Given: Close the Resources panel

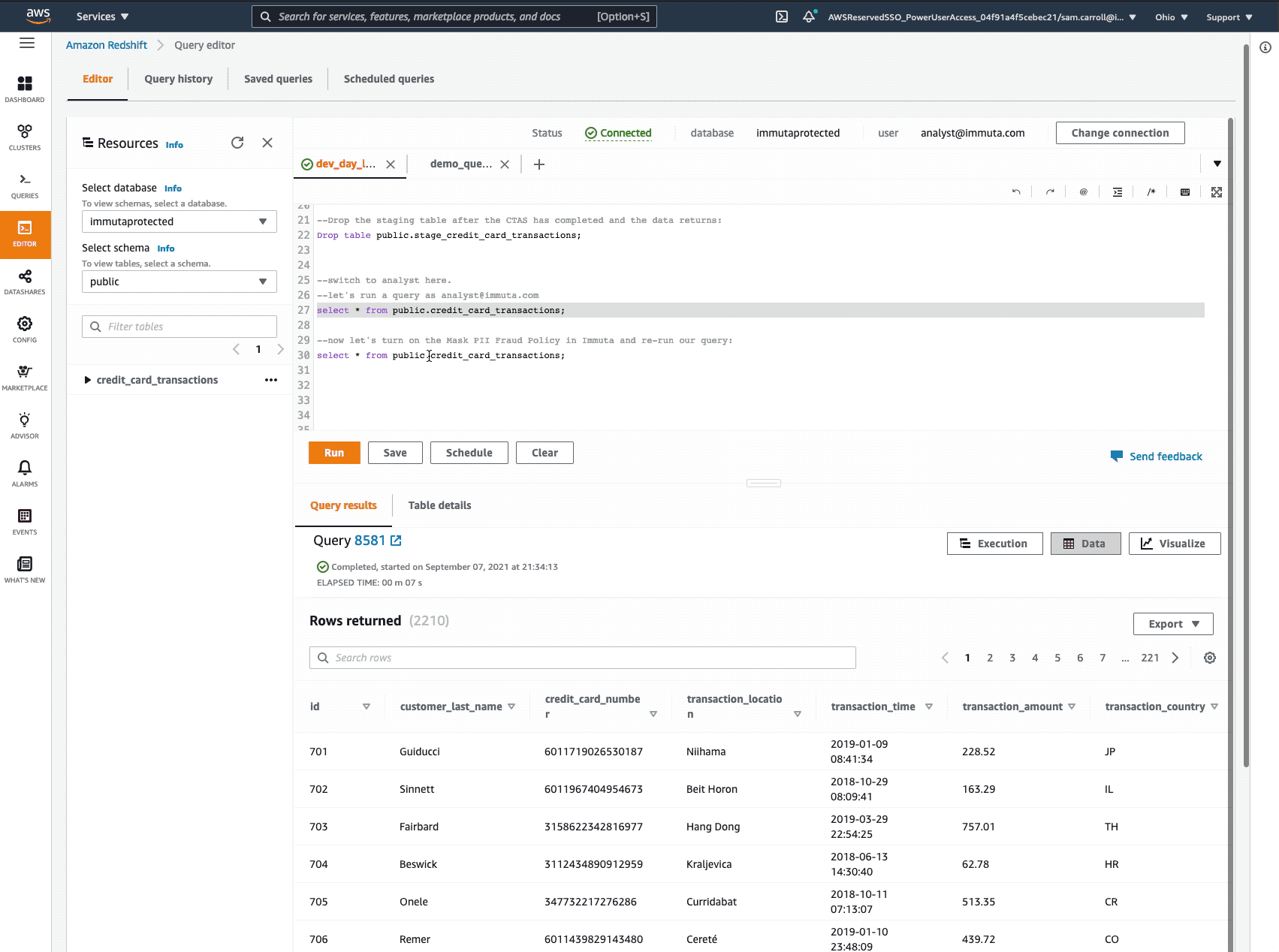Looking at the screenshot, I should click(267, 143).
